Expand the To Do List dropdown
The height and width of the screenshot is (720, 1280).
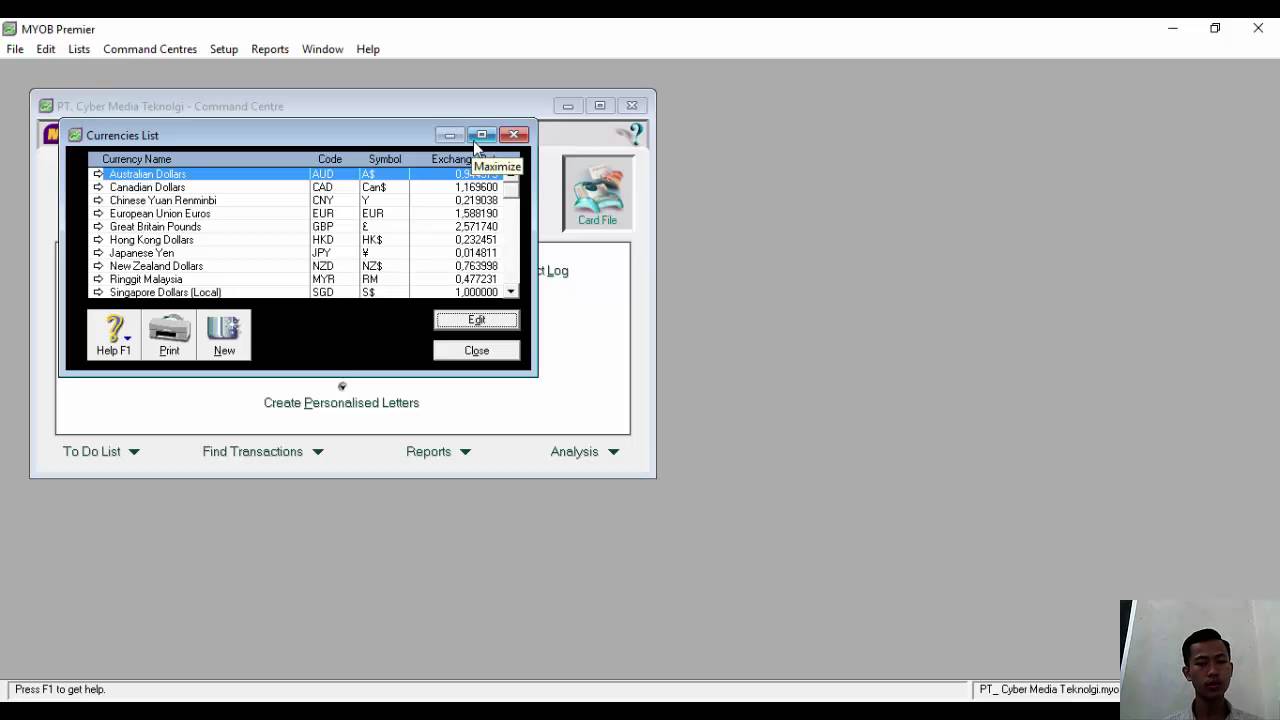coord(134,452)
